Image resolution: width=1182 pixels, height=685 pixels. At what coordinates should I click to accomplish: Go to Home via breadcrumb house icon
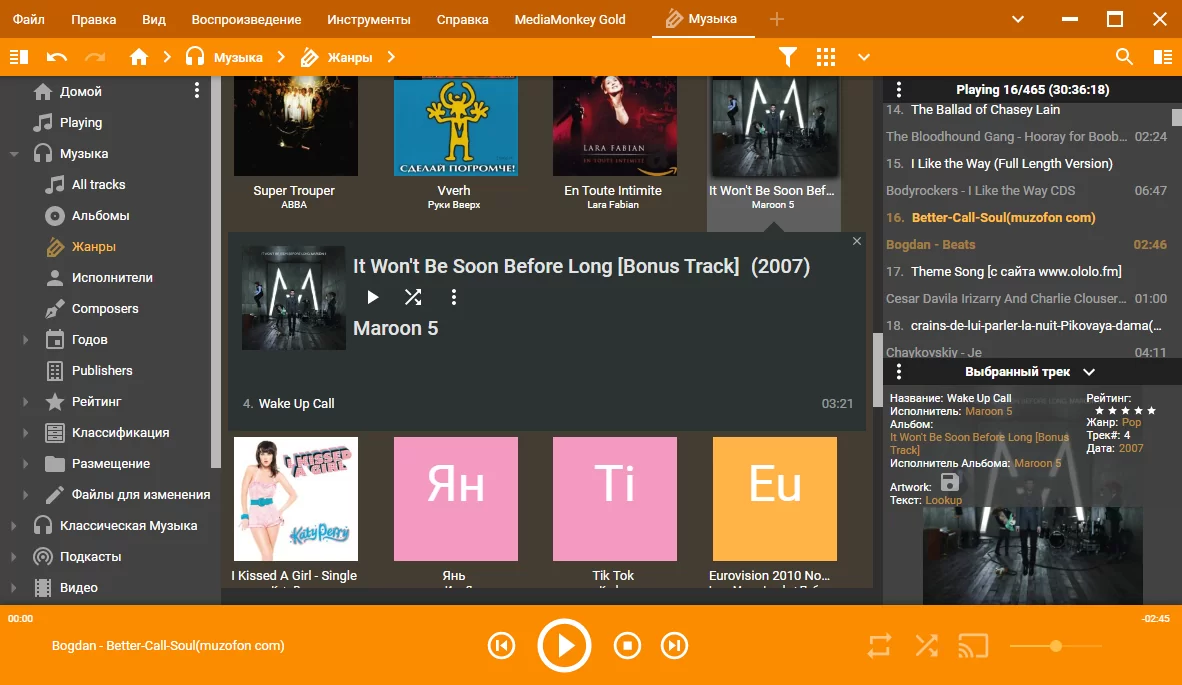pyautogui.click(x=139, y=57)
